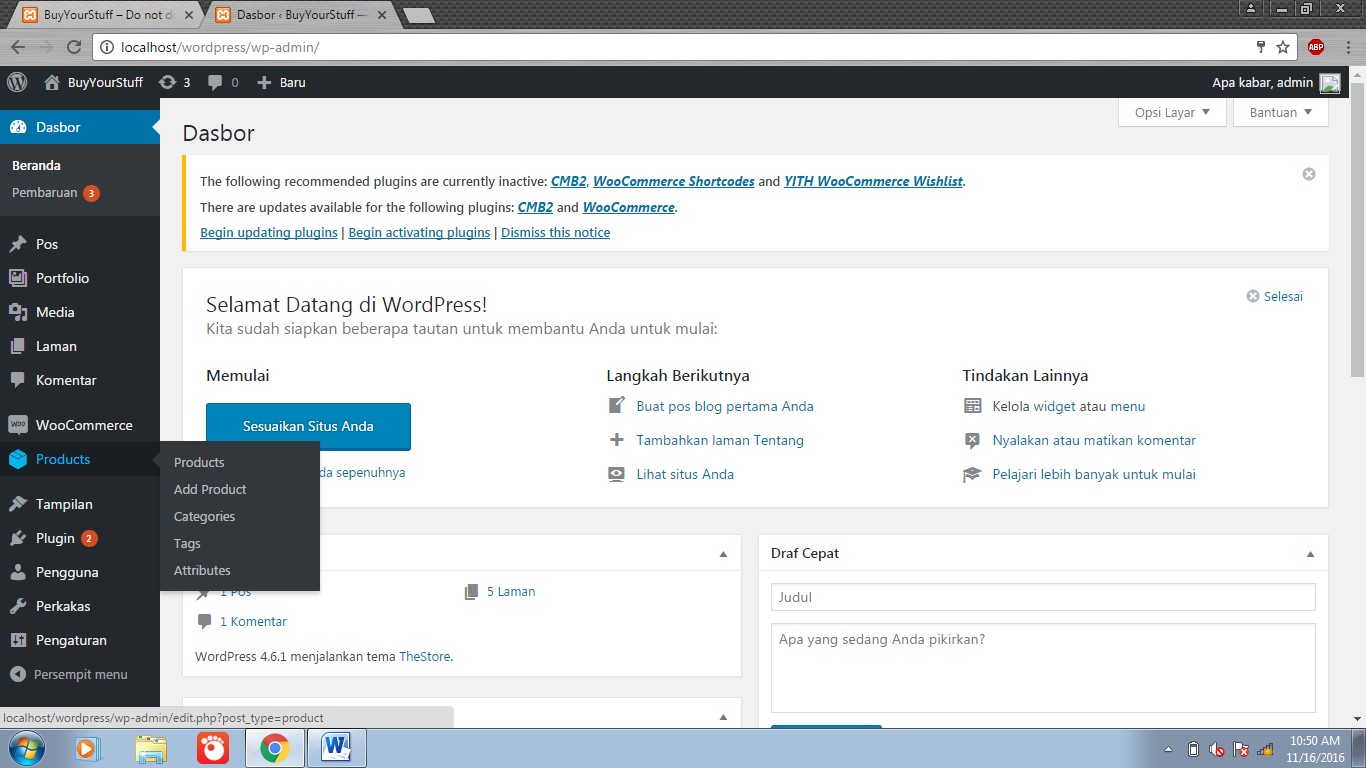Image resolution: width=1366 pixels, height=768 pixels.
Task: Click Tambahkan laman Tentang link
Action: coord(720,440)
